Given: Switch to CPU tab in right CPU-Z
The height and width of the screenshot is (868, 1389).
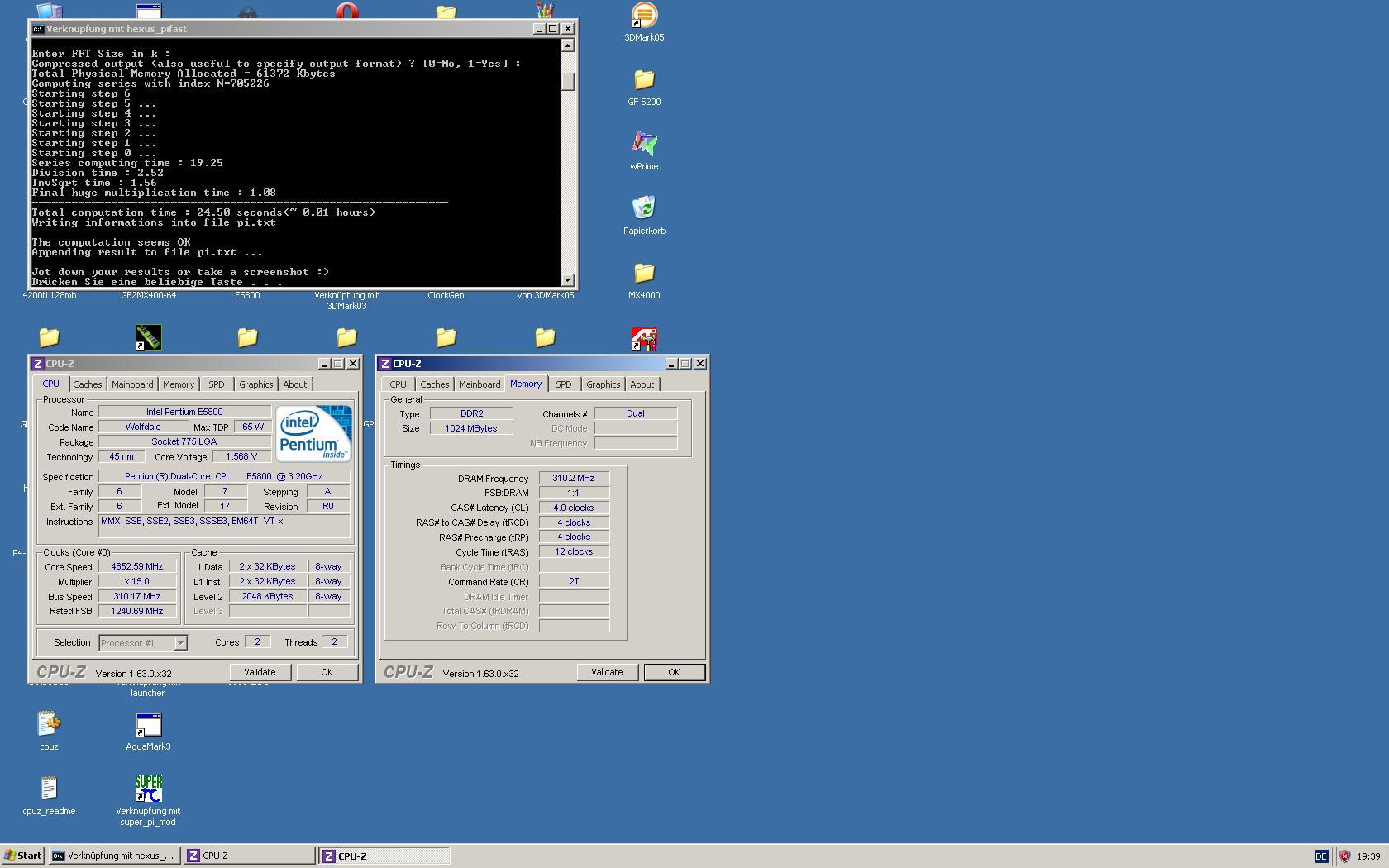Looking at the screenshot, I should [399, 384].
